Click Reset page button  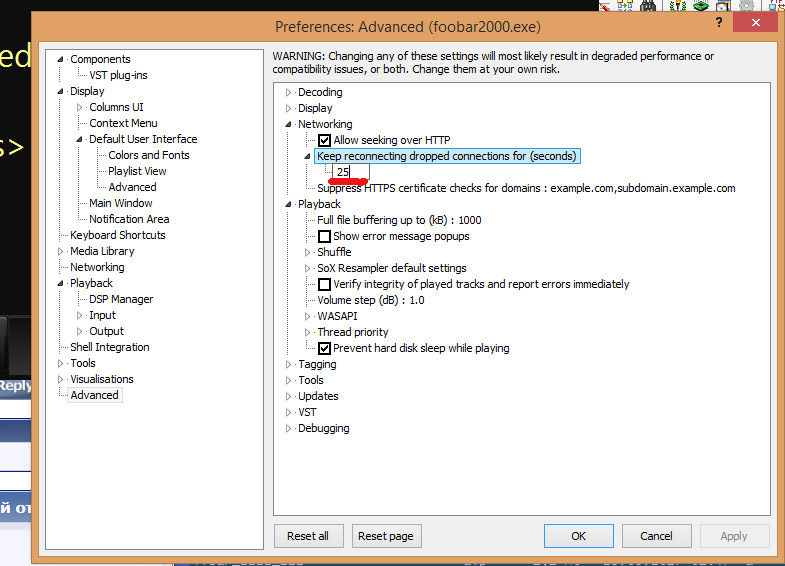click(386, 536)
